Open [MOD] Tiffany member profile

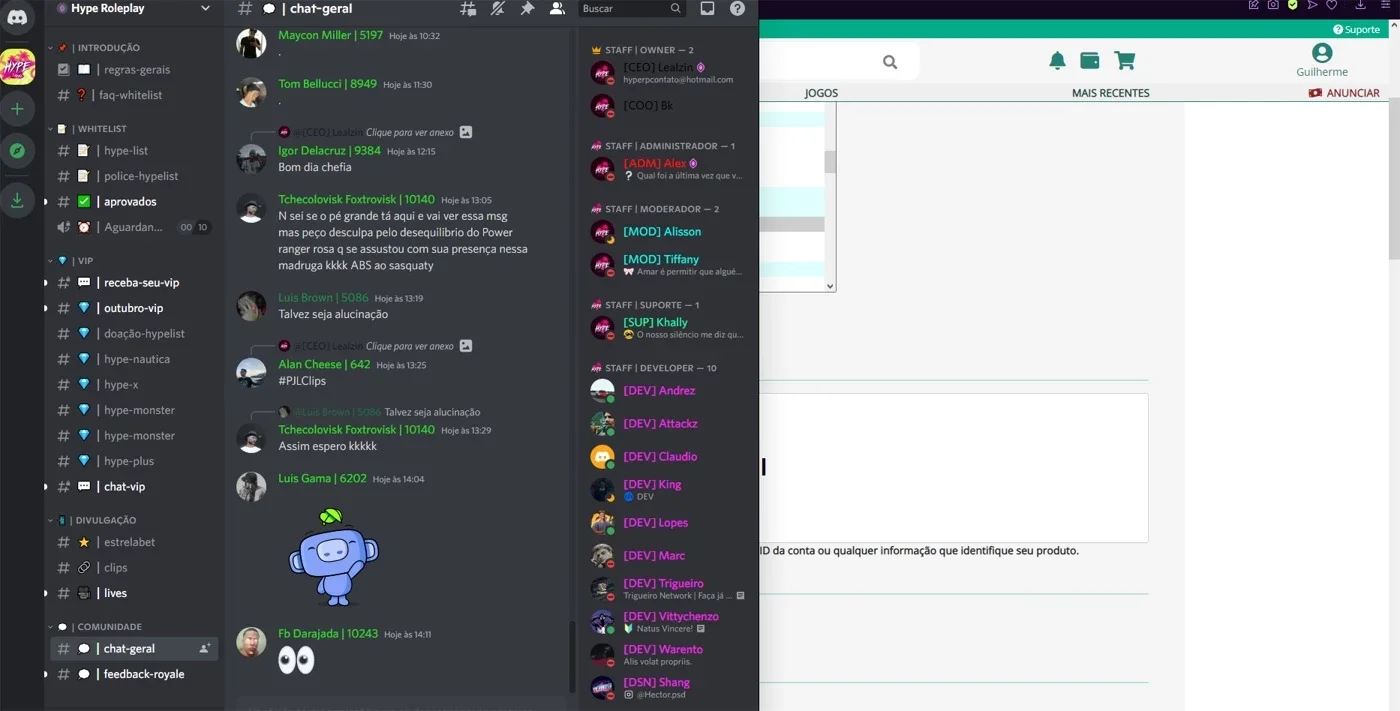pyautogui.click(x=667, y=265)
